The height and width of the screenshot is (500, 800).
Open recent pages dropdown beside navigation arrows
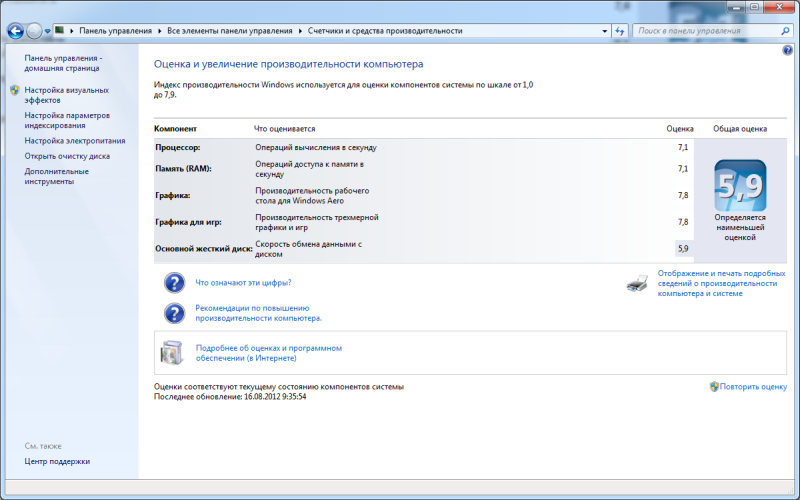pos(47,31)
